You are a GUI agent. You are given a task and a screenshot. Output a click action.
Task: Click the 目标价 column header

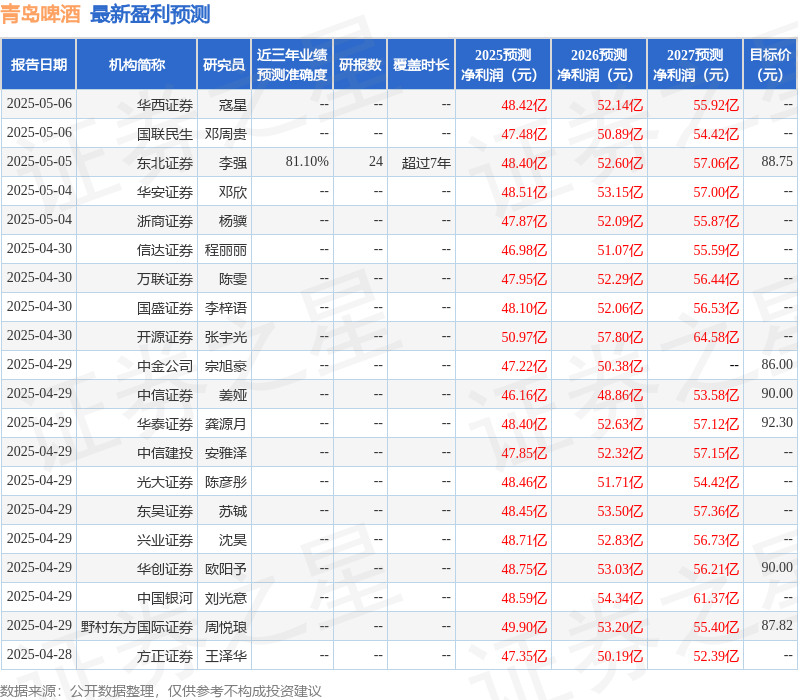(770, 65)
